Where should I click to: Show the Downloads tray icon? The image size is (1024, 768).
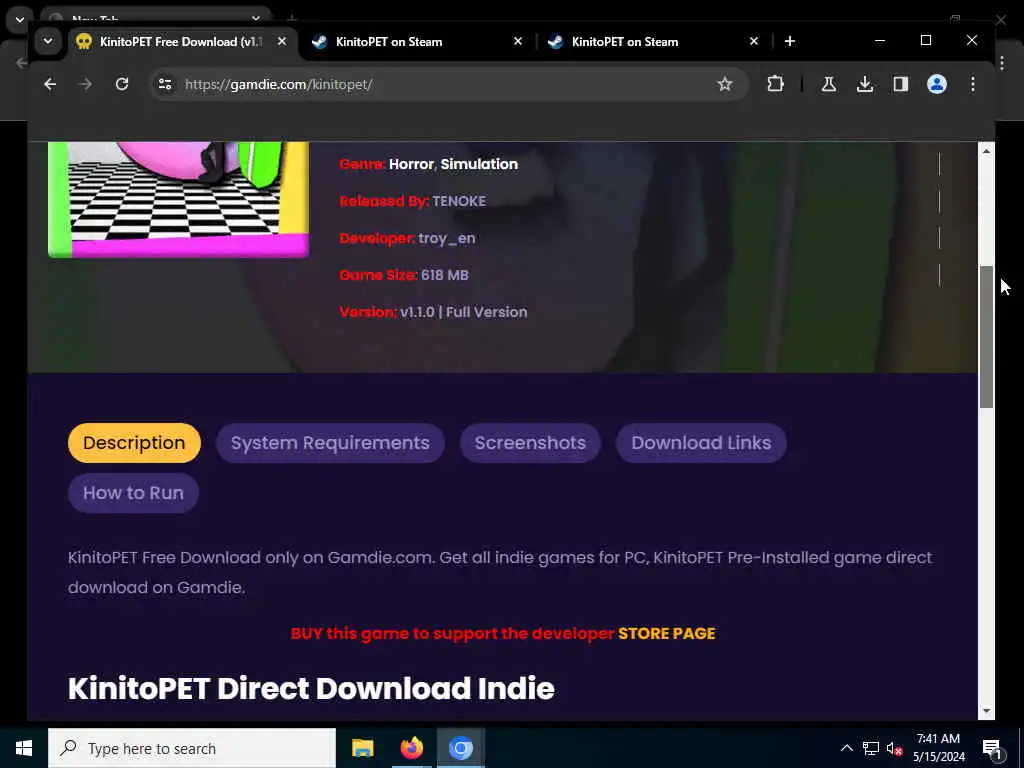click(865, 84)
